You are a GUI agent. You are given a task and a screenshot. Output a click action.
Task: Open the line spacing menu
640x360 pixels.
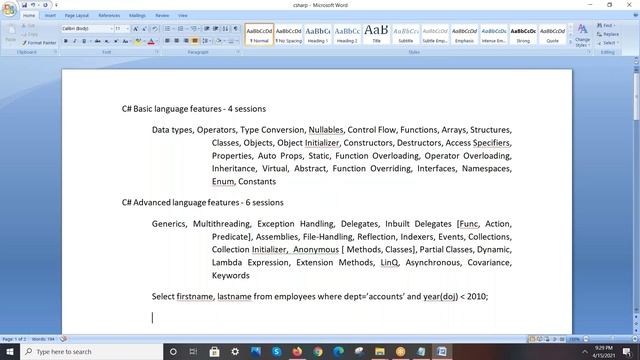pos(206,41)
